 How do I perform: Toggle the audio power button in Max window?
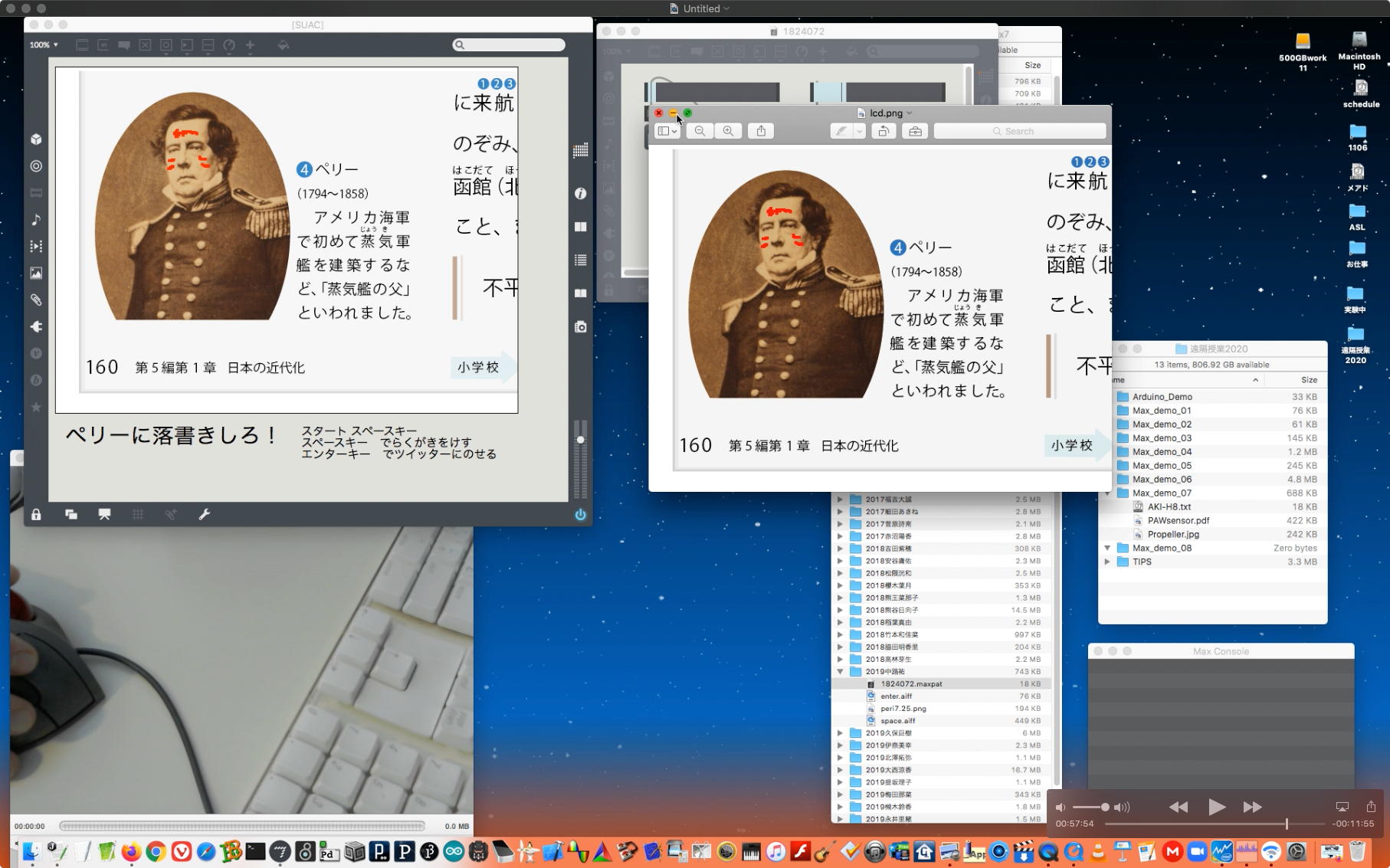click(x=581, y=515)
